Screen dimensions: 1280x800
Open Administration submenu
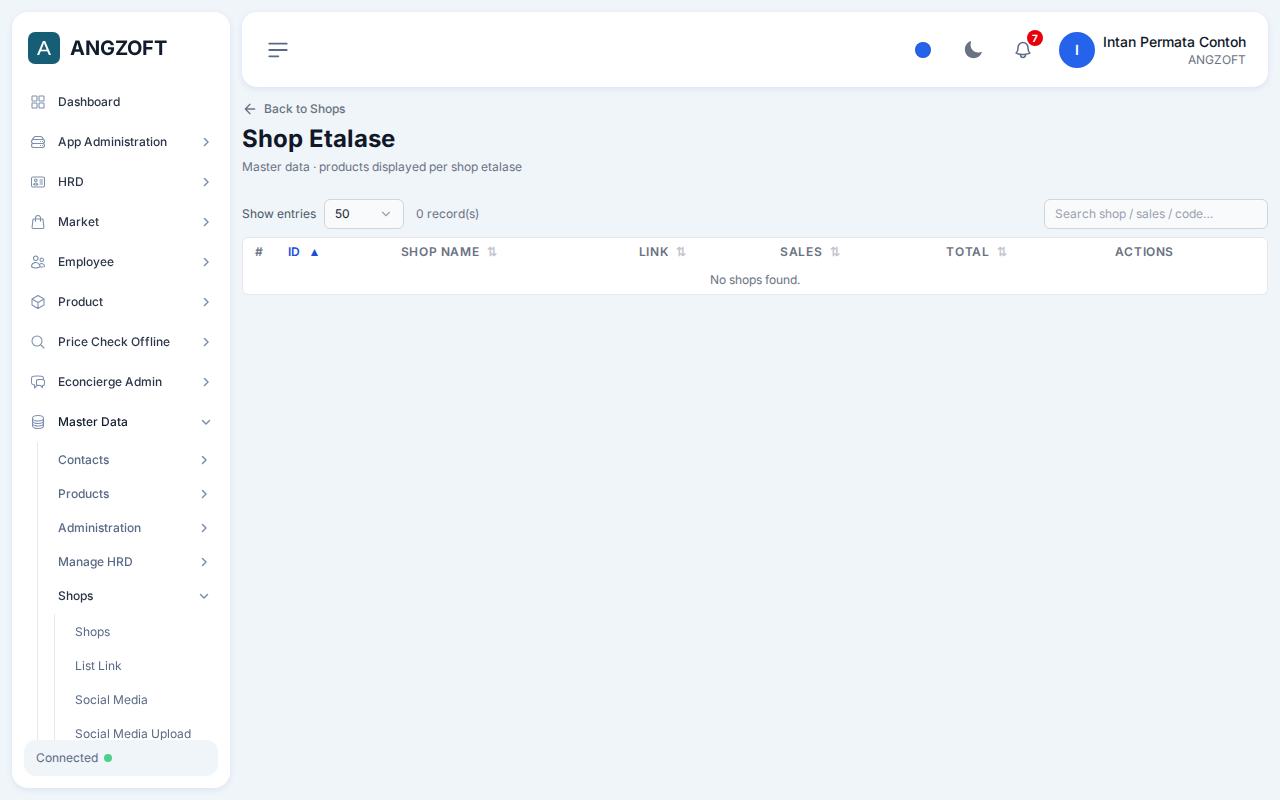pos(134,528)
